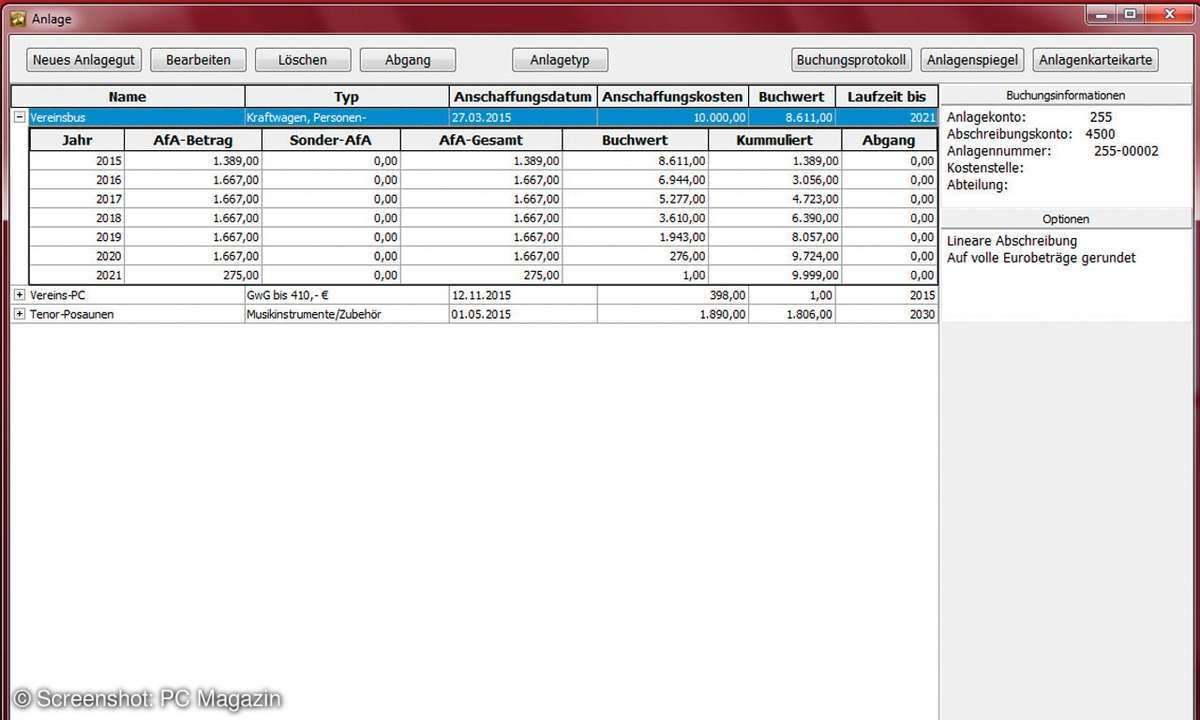Select the year 2021 depreciation row
Screen dimensions: 1200x720
(483, 275)
